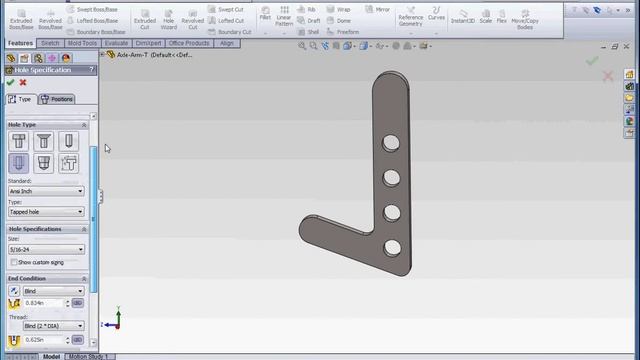
Task: Collapse the Hole Type section
Action: [84, 125]
